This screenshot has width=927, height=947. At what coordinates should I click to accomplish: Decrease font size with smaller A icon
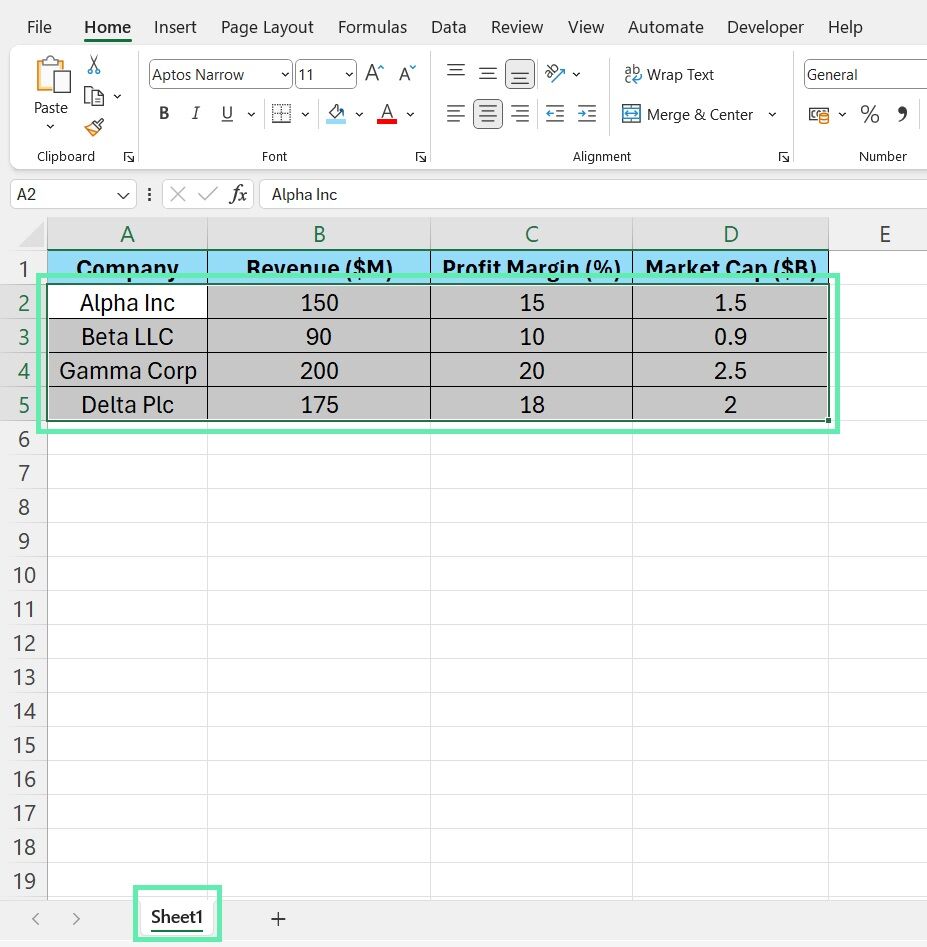pyautogui.click(x=408, y=74)
